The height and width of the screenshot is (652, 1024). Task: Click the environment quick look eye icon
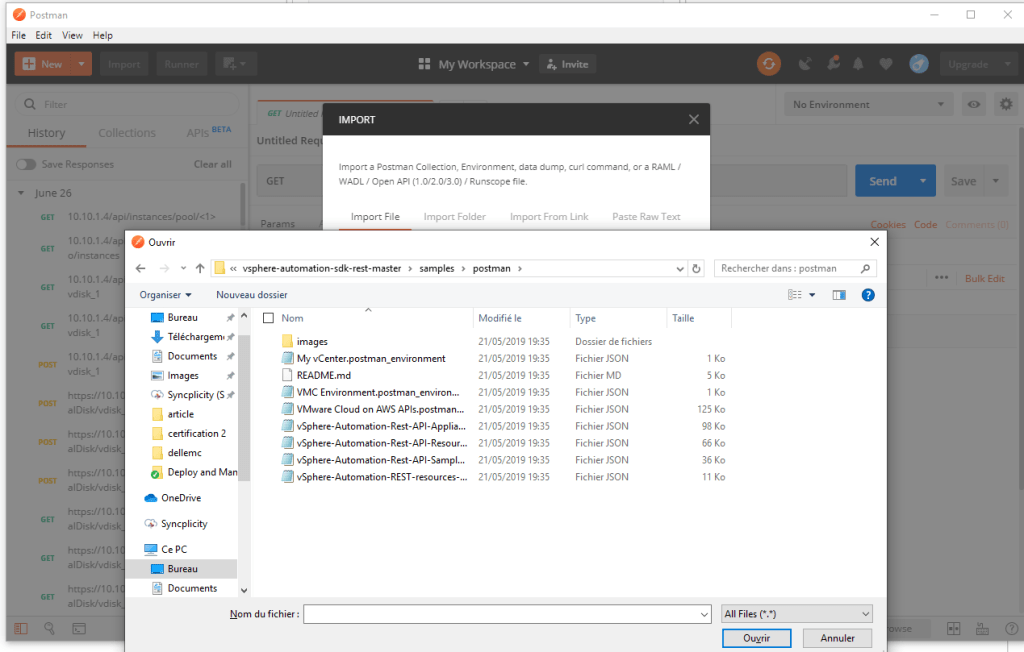pos(972,104)
